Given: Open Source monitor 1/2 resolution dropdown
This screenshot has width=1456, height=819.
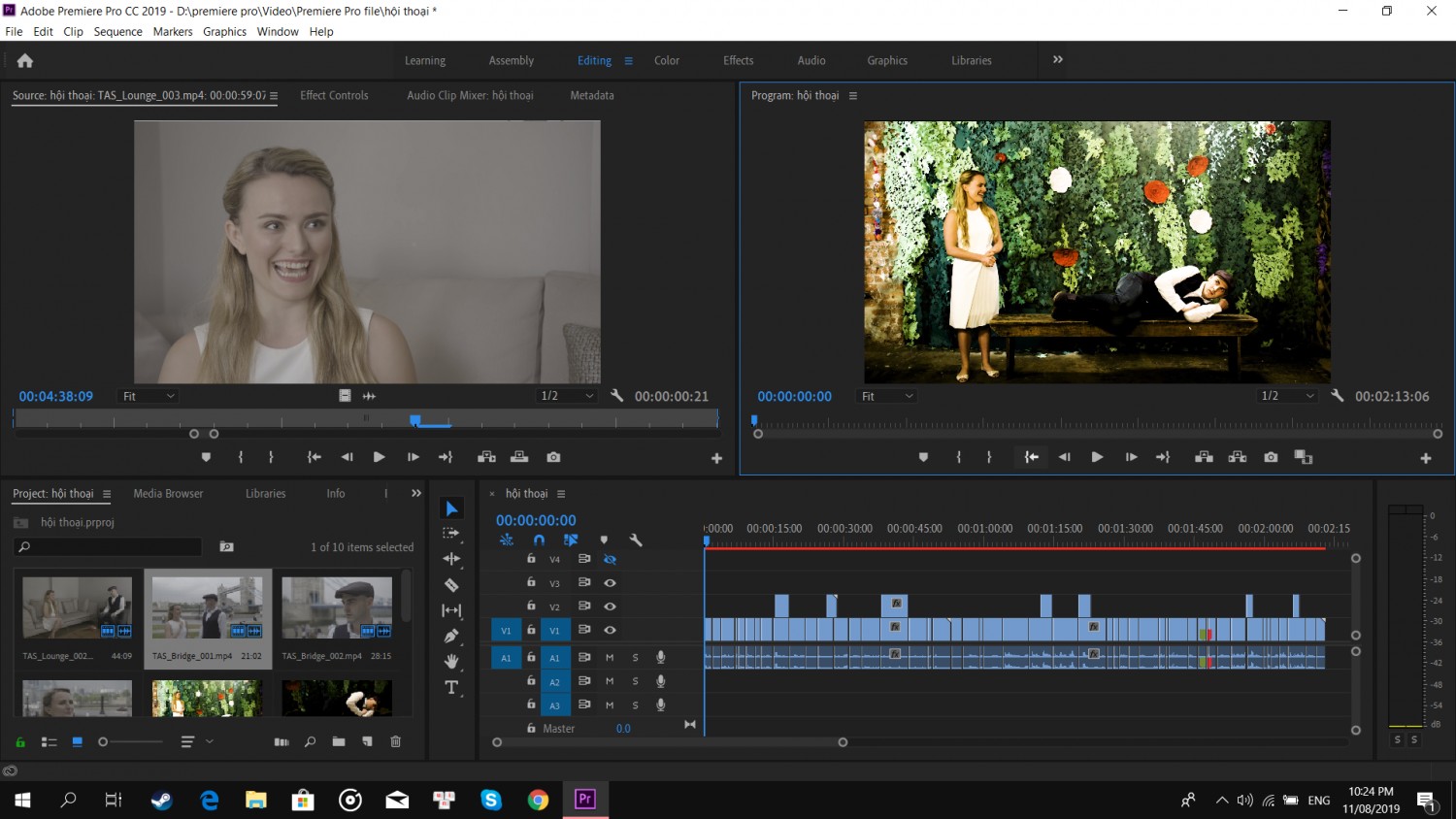Looking at the screenshot, I should tap(568, 396).
